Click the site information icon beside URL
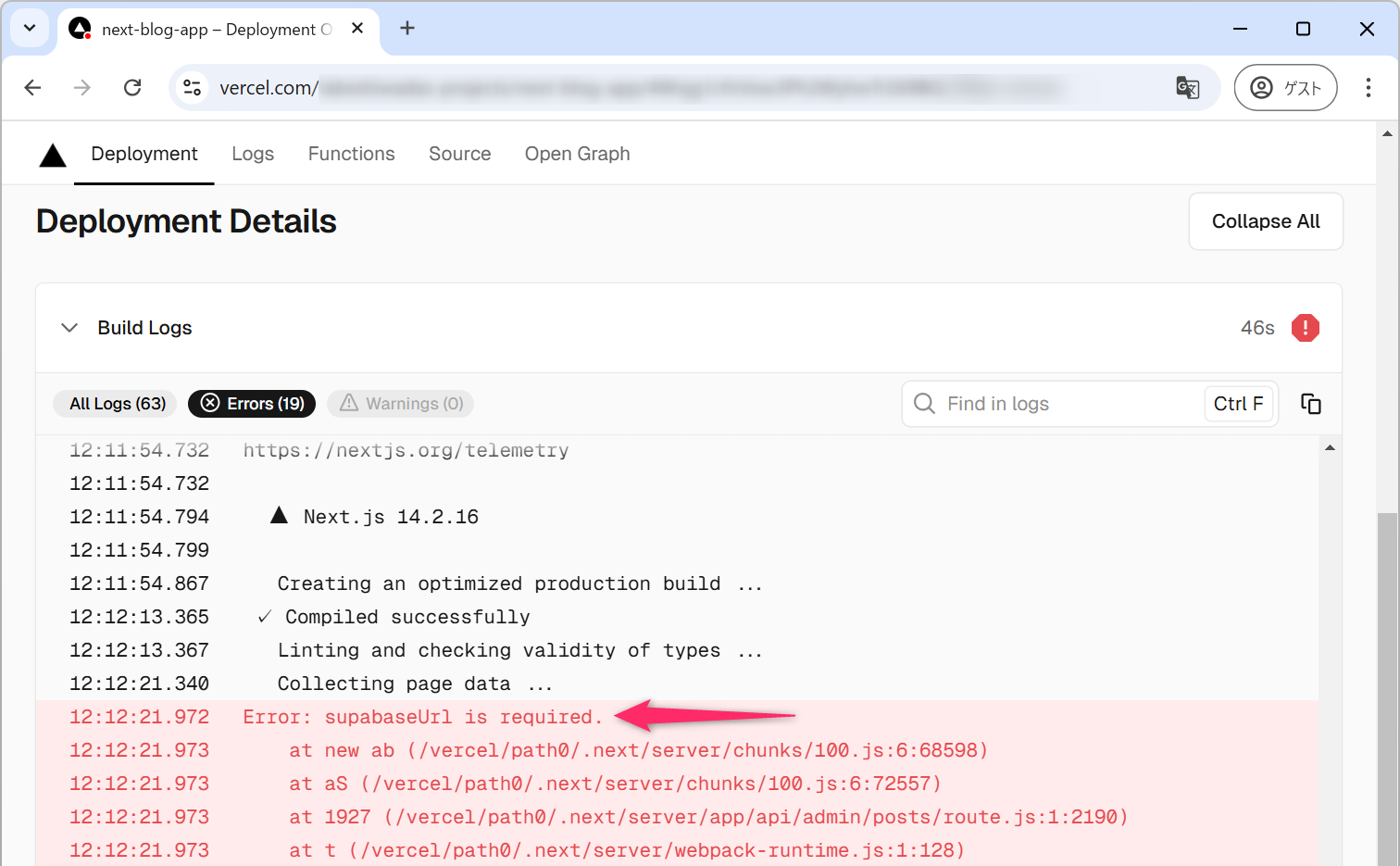1400x866 pixels. point(192,88)
